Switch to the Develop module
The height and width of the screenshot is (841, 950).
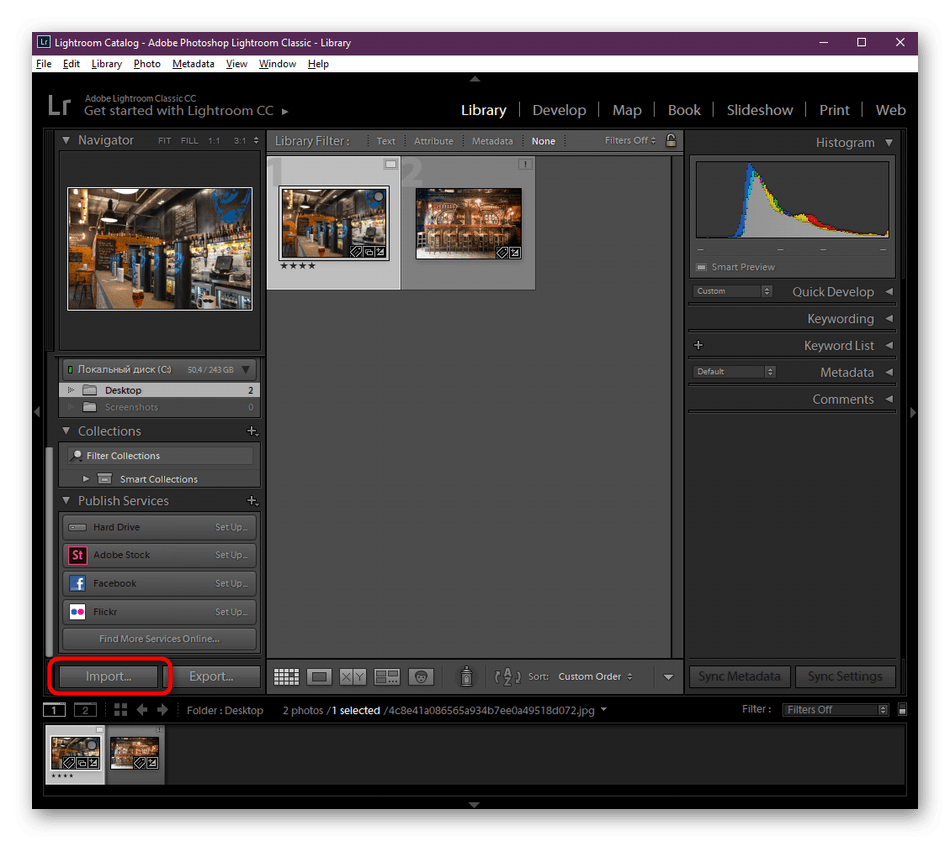click(x=559, y=110)
